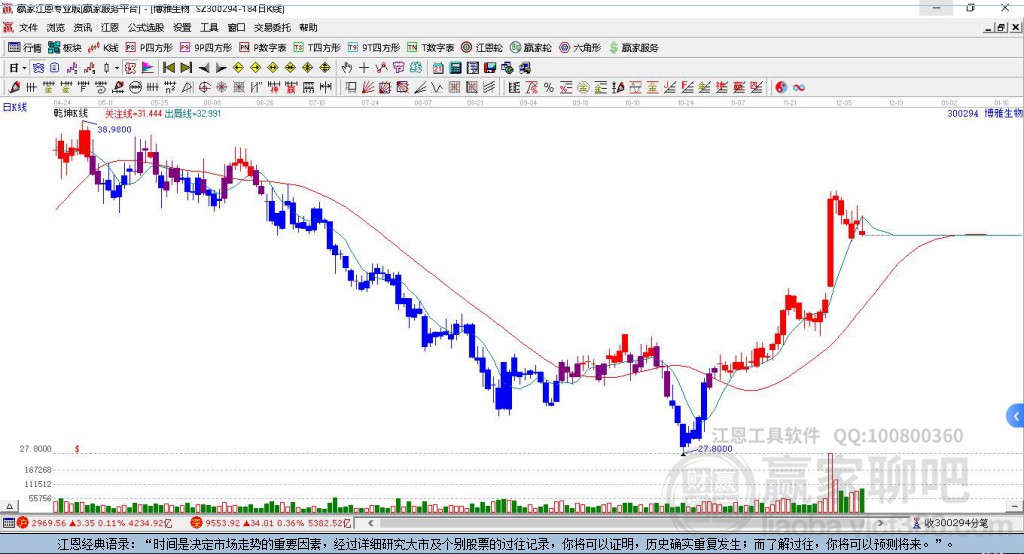Expand the candlestick type dropdown arrow
This screenshot has width=1024, height=554.
click(x=117, y=67)
